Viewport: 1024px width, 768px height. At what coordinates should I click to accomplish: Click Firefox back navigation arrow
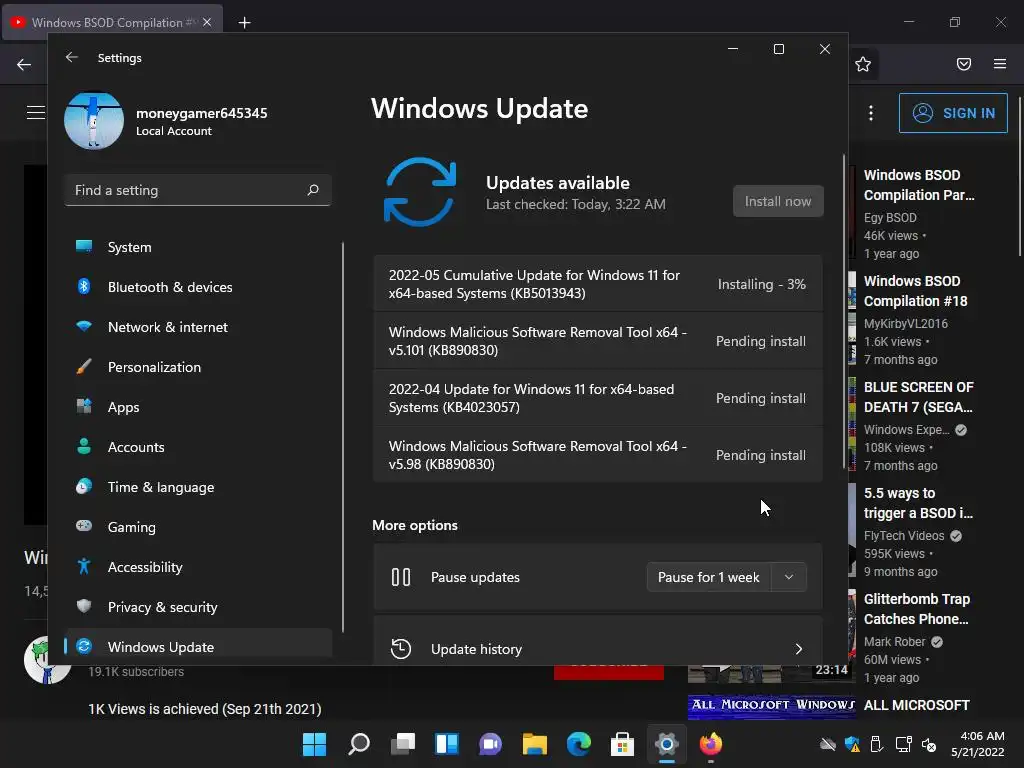coord(24,64)
